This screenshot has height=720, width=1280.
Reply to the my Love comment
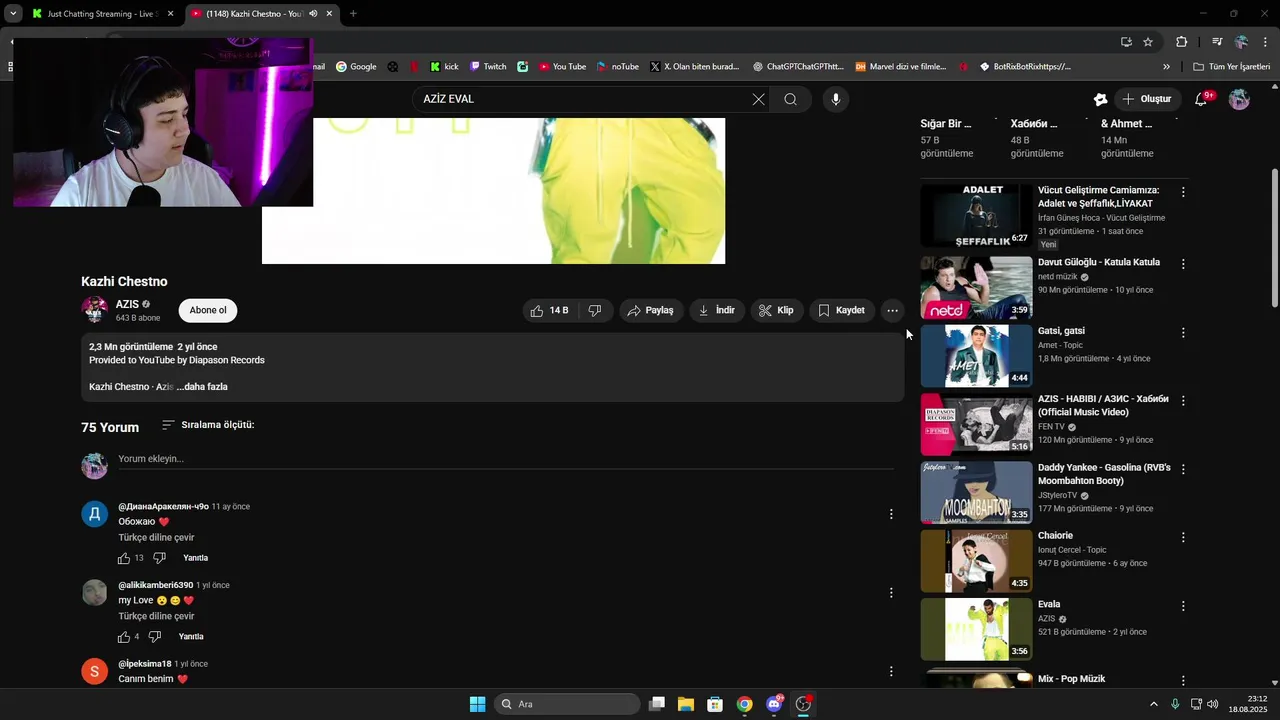pyautogui.click(x=191, y=637)
